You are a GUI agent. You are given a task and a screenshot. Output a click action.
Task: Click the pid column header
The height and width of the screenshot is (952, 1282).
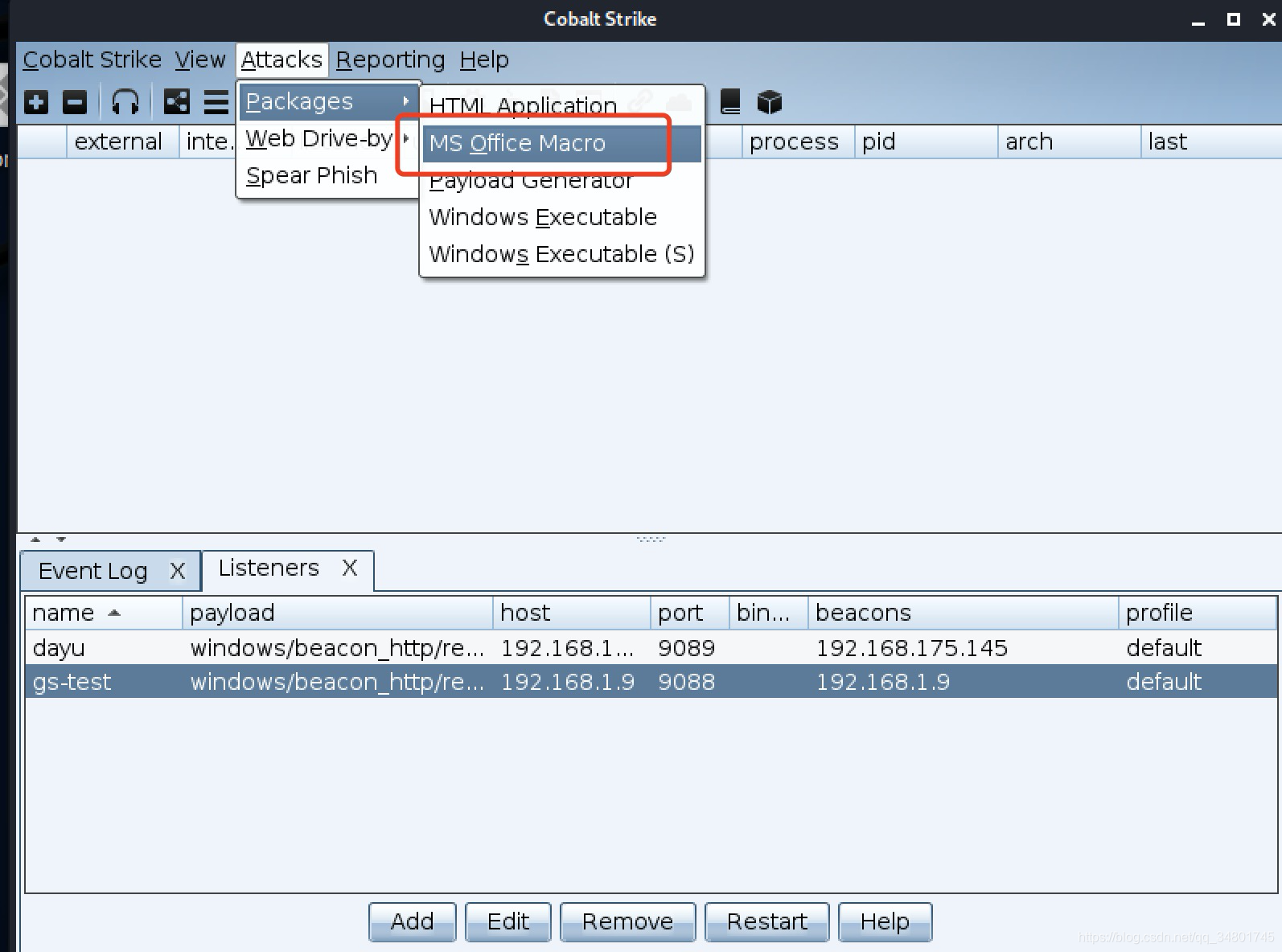coord(927,142)
